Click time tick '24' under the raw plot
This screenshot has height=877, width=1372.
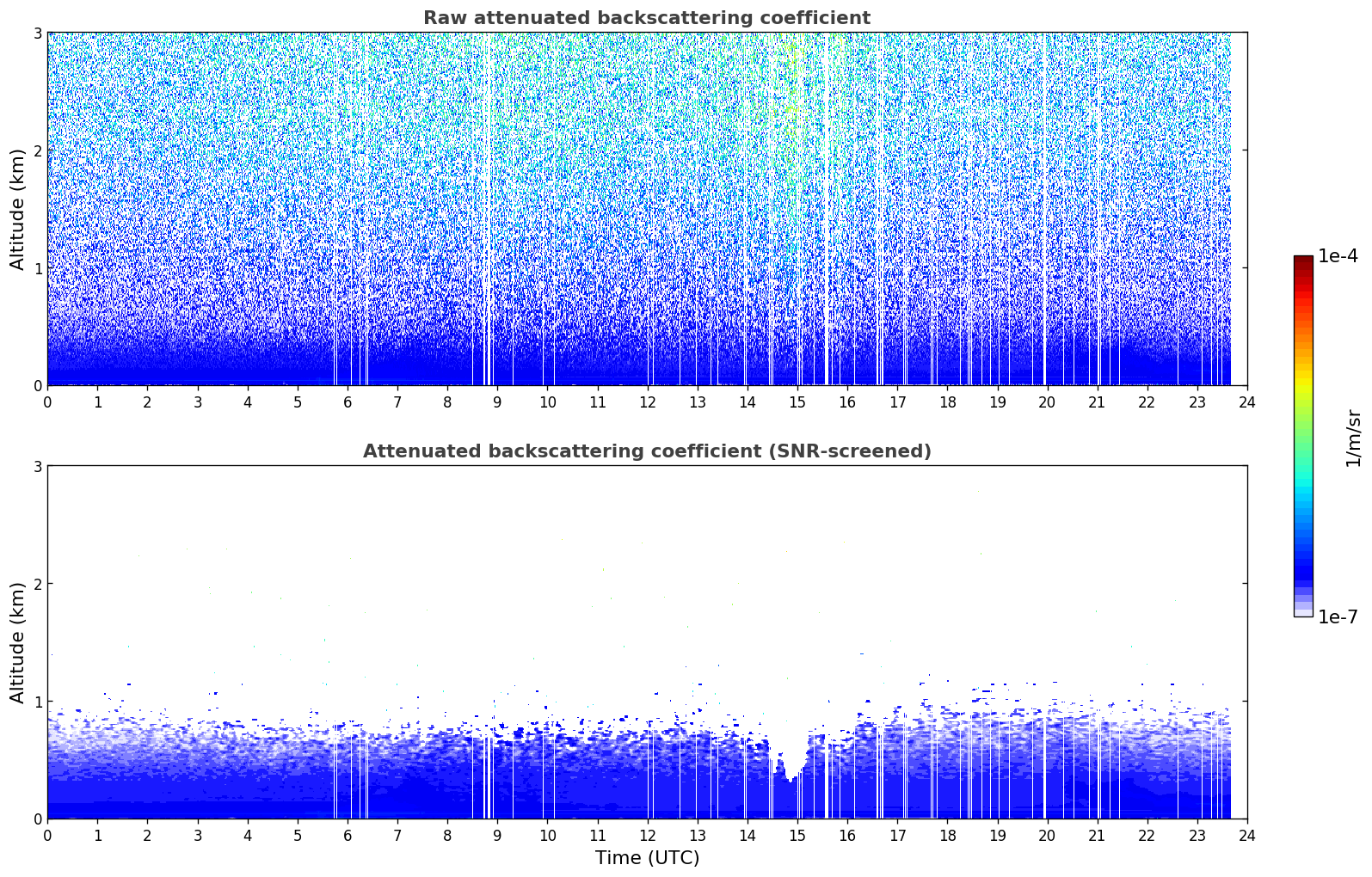[1247, 402]
